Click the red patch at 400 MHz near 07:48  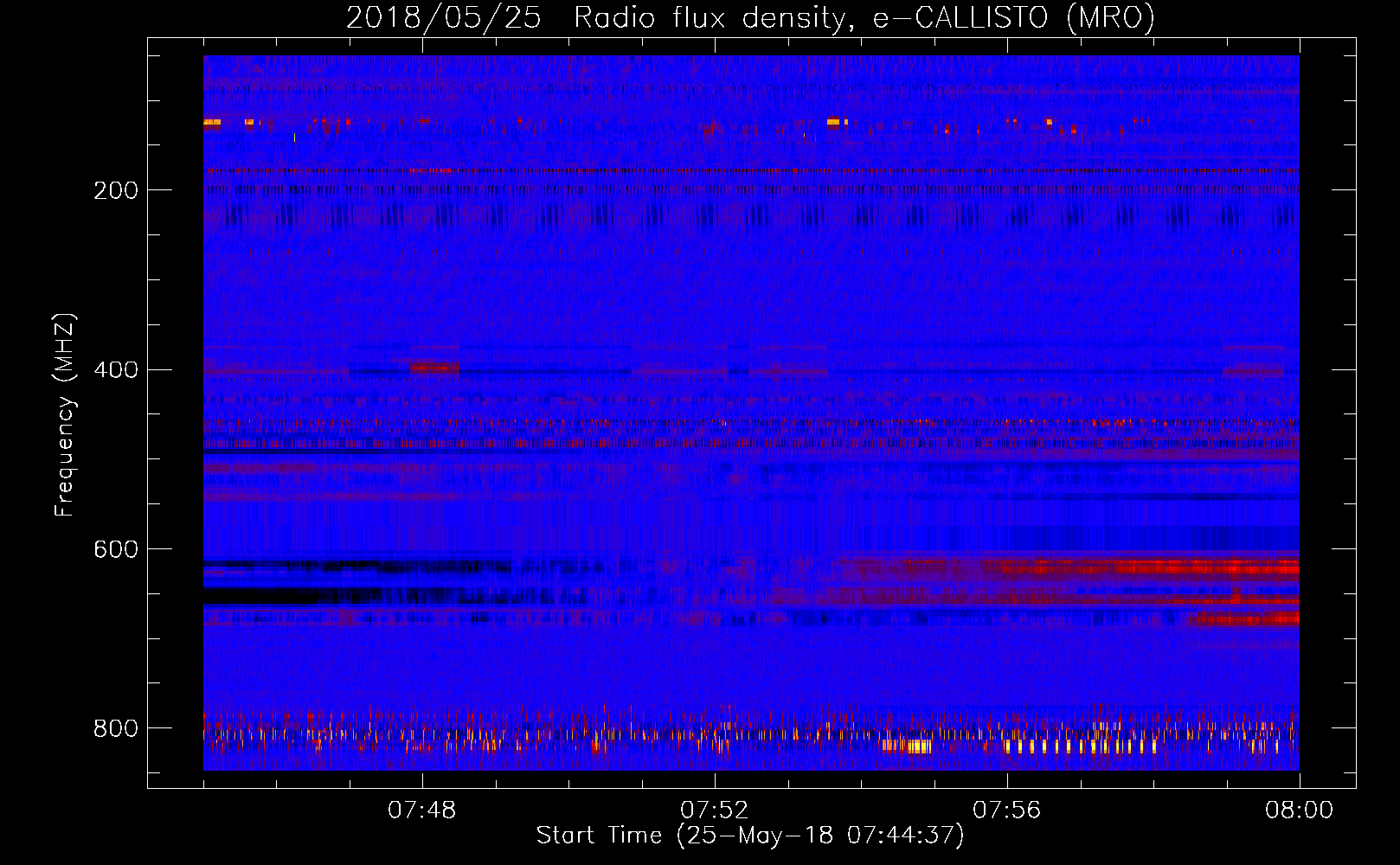coord(434,368)
